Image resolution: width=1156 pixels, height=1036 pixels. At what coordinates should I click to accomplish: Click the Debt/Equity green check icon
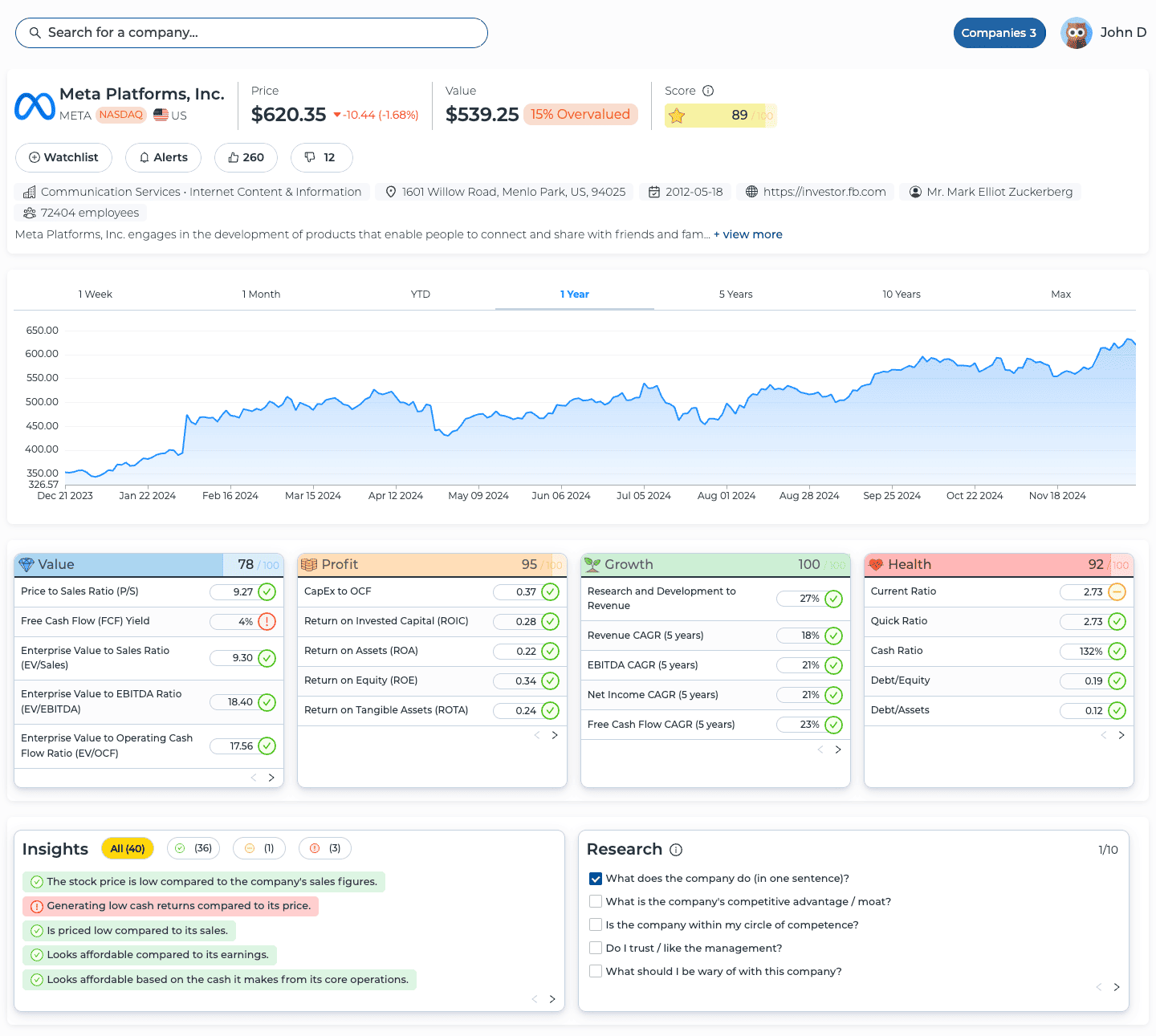tap(1117, 681)
